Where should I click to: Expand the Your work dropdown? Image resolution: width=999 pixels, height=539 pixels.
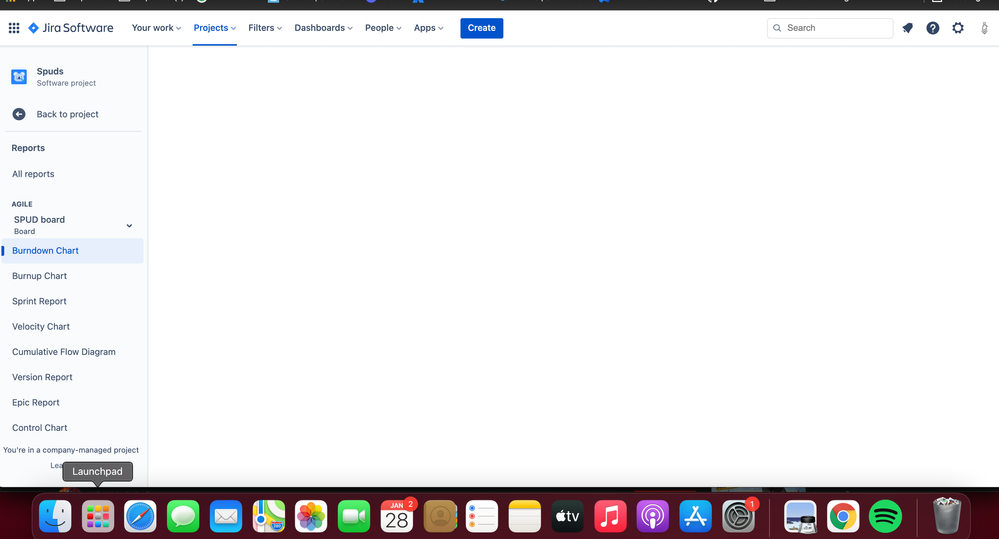tap(156, 28)
